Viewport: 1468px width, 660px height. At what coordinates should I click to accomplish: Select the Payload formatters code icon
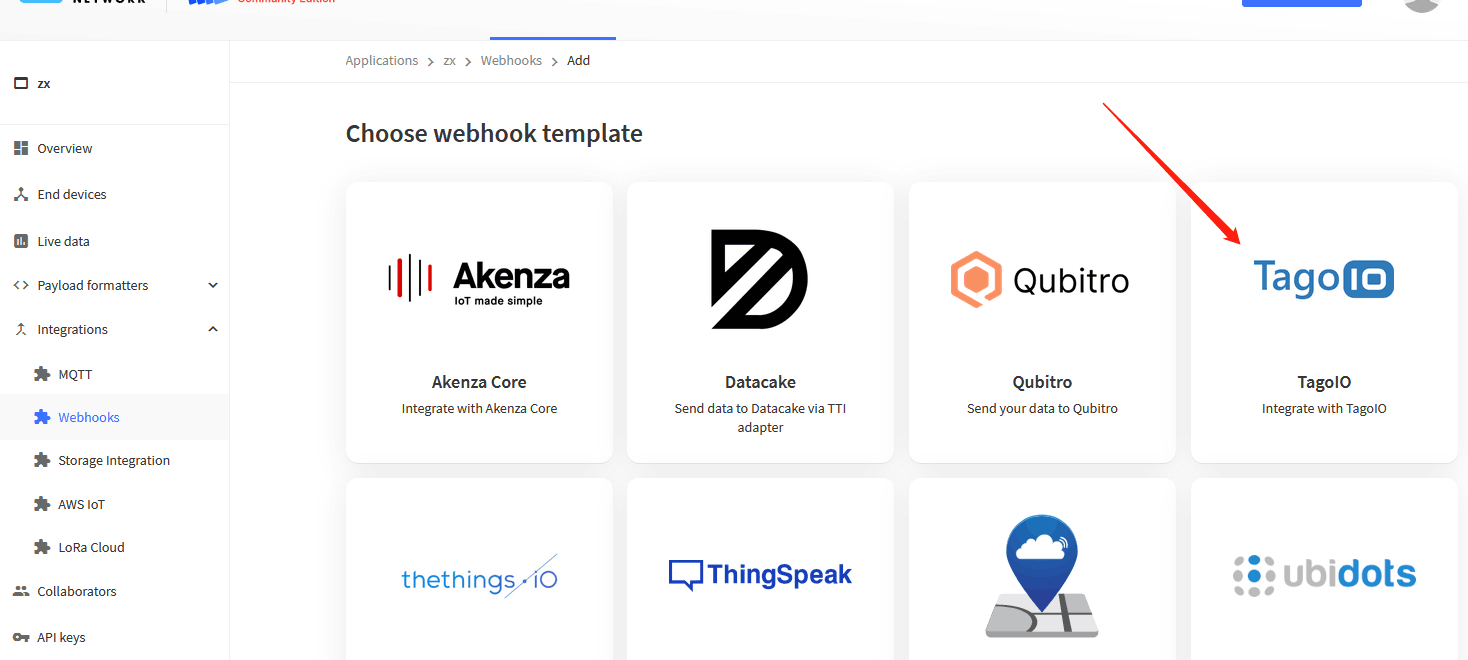[x=20, y=285]
